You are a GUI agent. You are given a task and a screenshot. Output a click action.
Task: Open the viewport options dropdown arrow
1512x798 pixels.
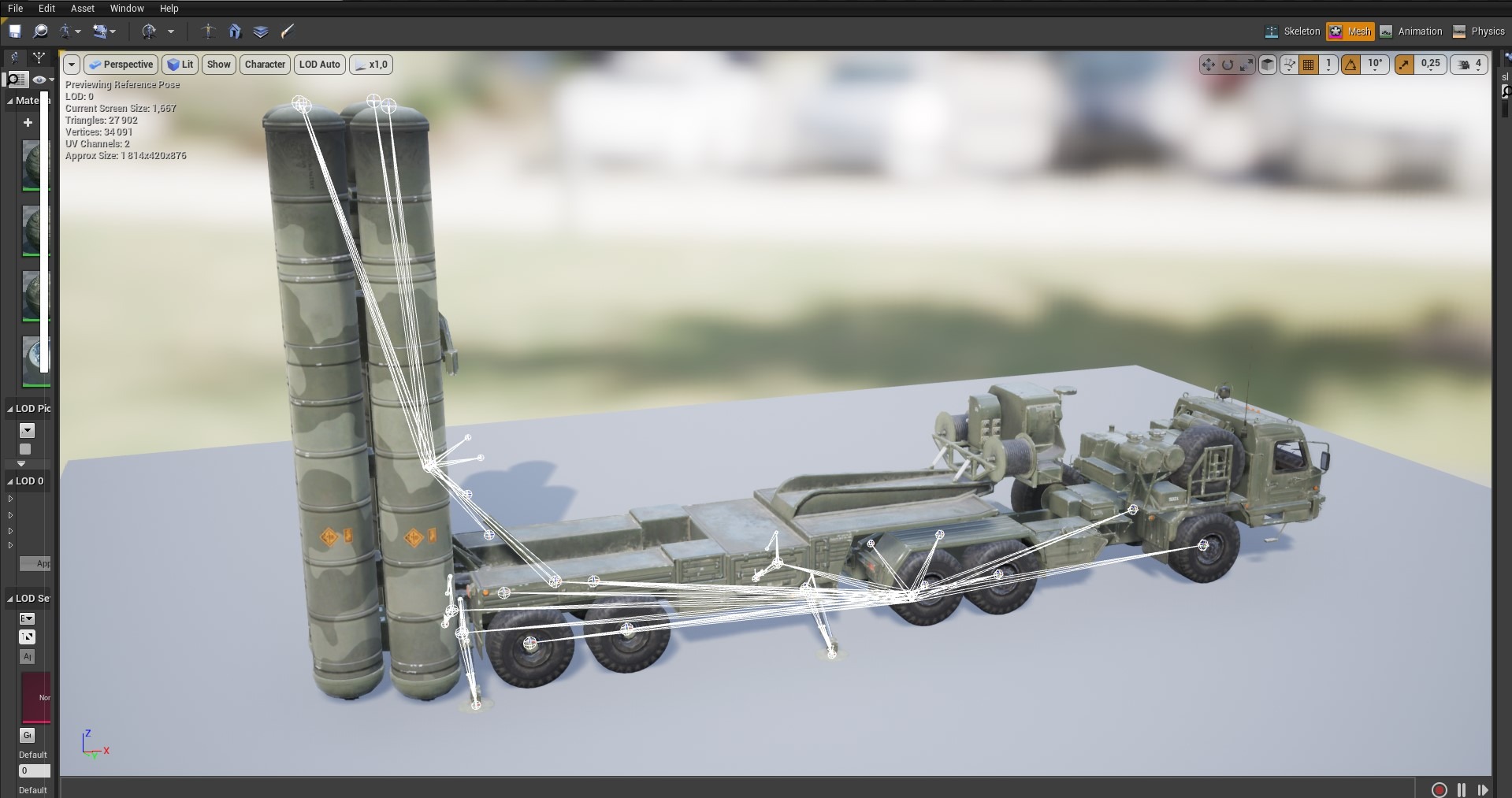pos(72,65)
